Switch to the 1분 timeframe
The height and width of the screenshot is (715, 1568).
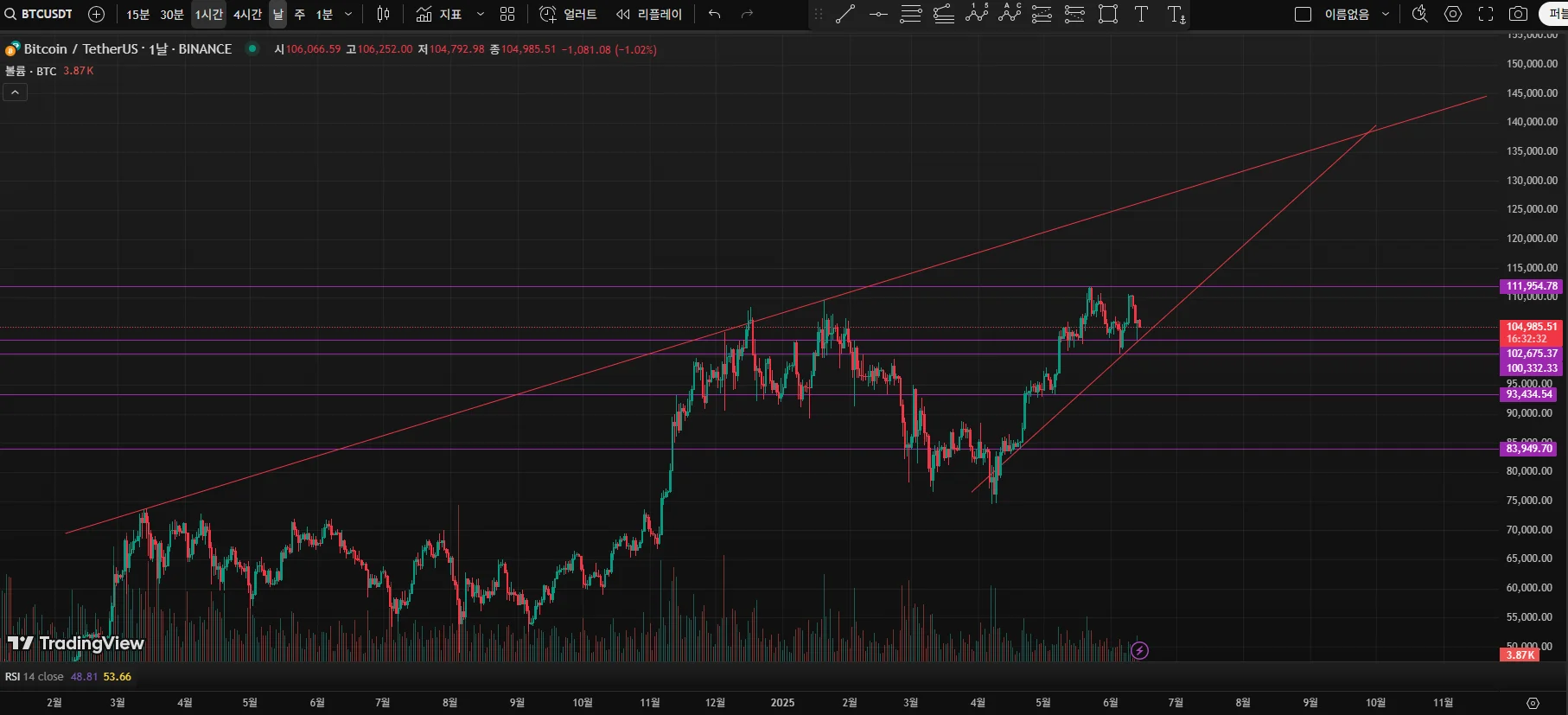pyautogui.click(x=324, y=14)
